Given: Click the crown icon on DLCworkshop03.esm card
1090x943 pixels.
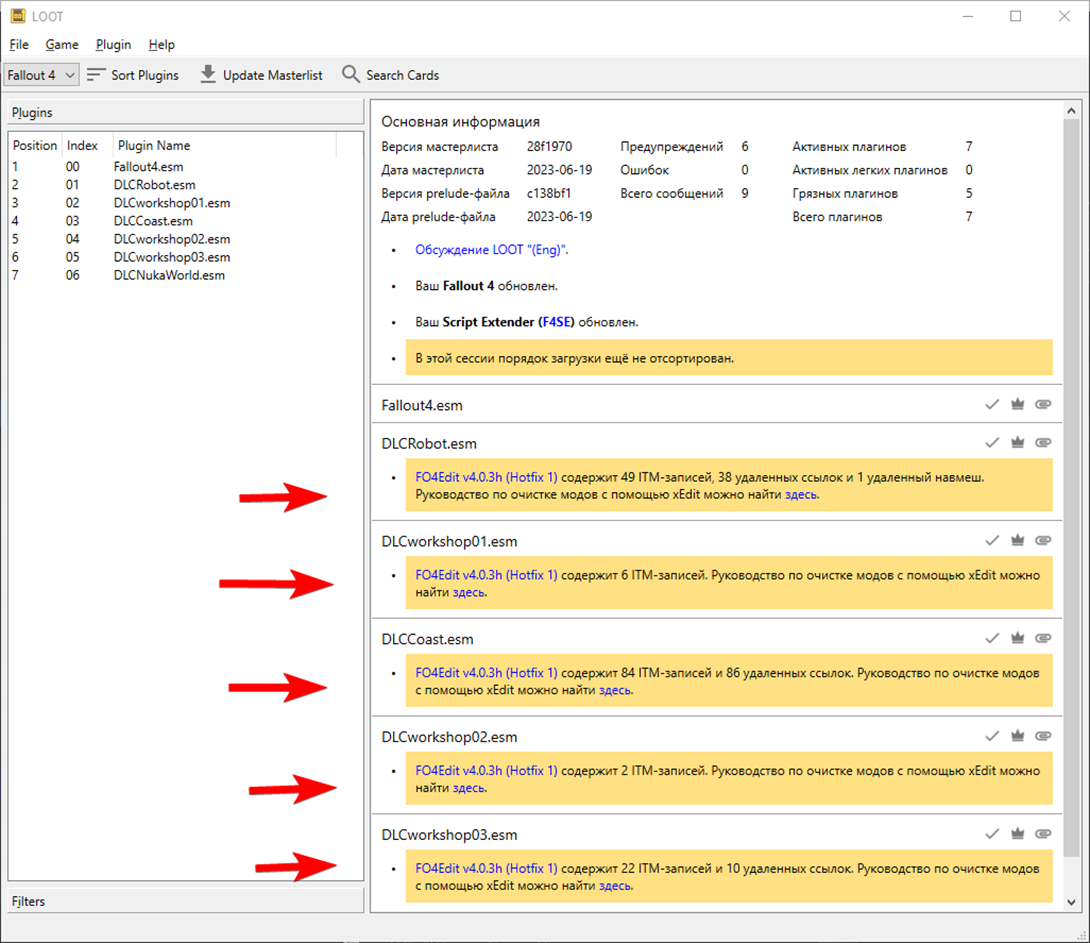Looking at the screenshot, I should [x=1018, y=834].
